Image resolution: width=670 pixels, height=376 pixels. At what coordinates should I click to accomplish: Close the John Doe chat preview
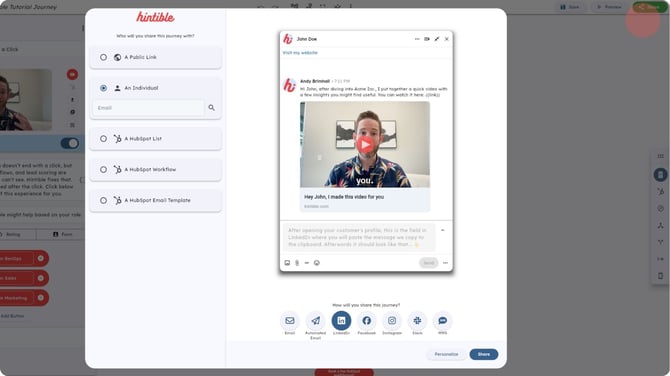447,39
